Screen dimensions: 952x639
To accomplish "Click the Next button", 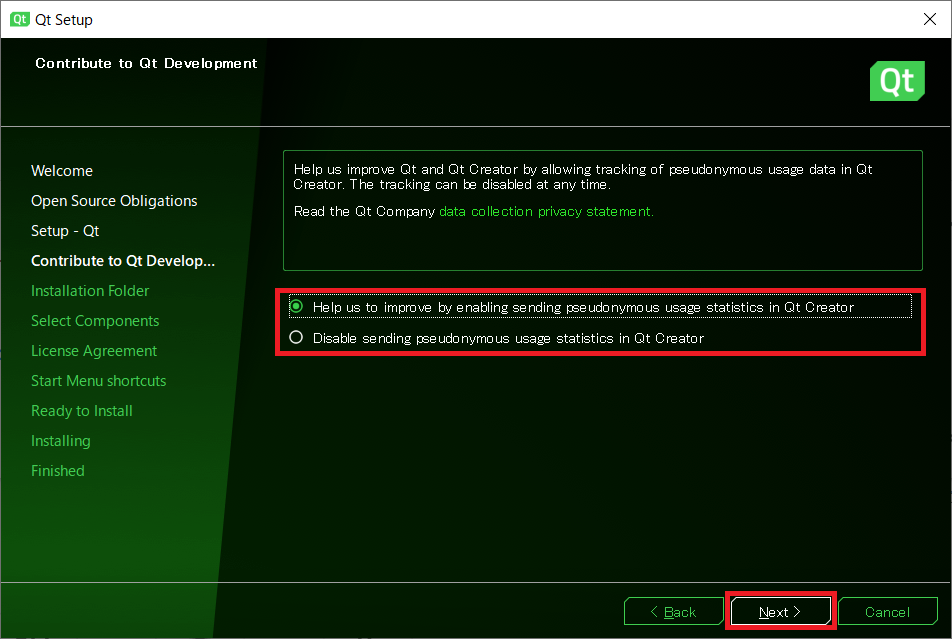I will [780, 611].
